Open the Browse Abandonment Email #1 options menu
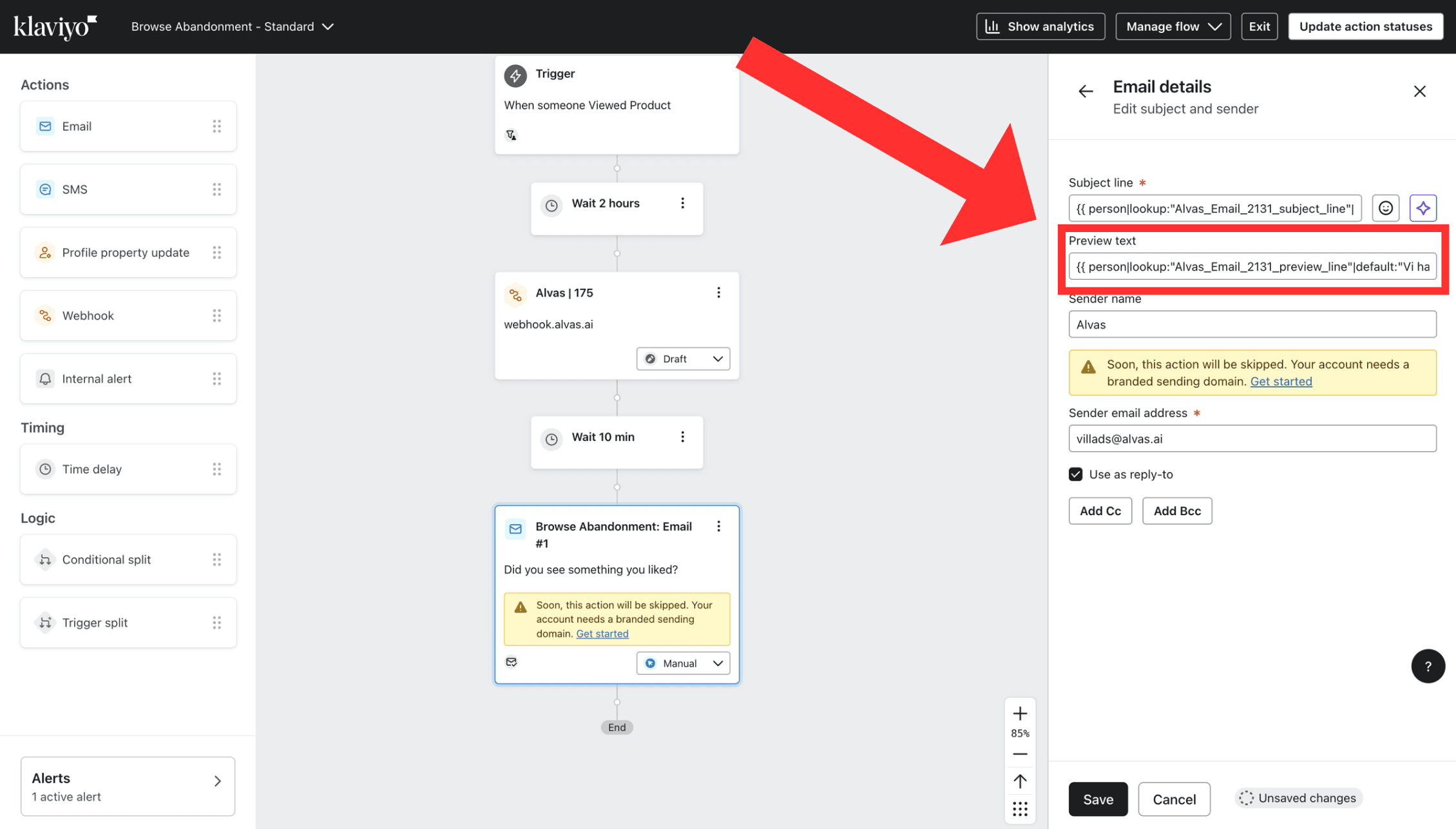The width and height of the screenshot is (1456, 829). coord(718,527)
